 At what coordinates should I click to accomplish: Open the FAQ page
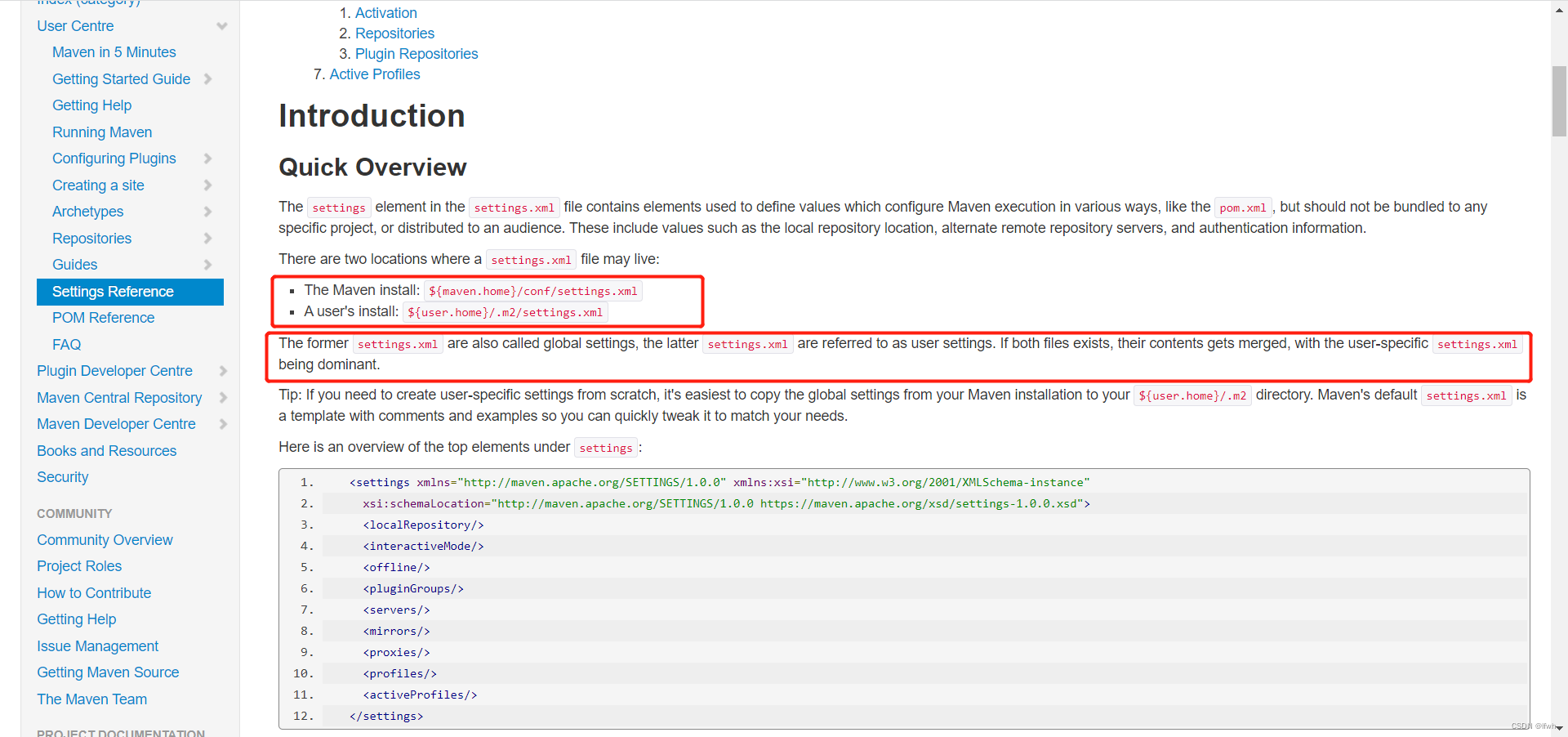66,345
